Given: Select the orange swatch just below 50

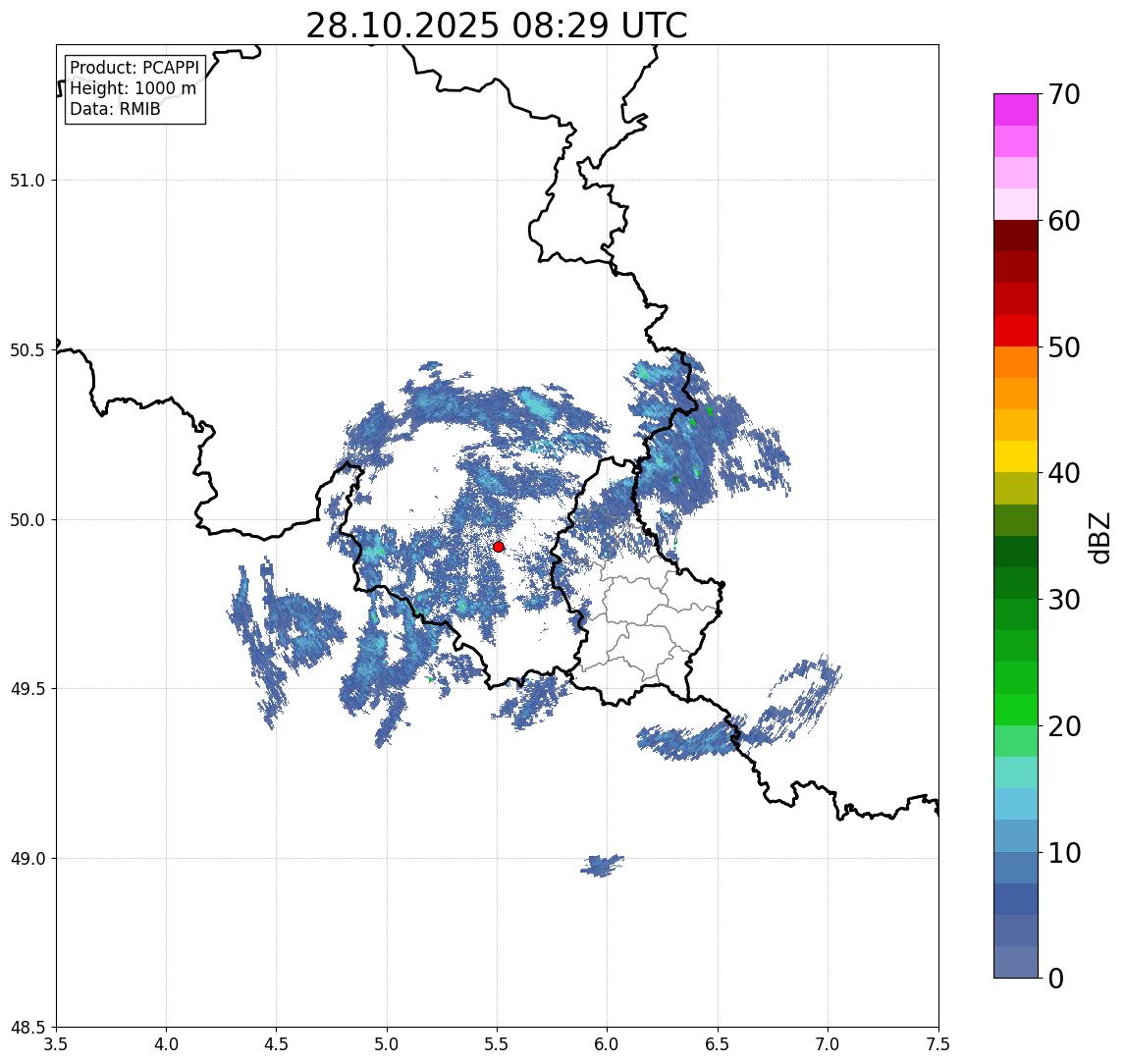Looking at the screenshot, I should (1016, 362).
